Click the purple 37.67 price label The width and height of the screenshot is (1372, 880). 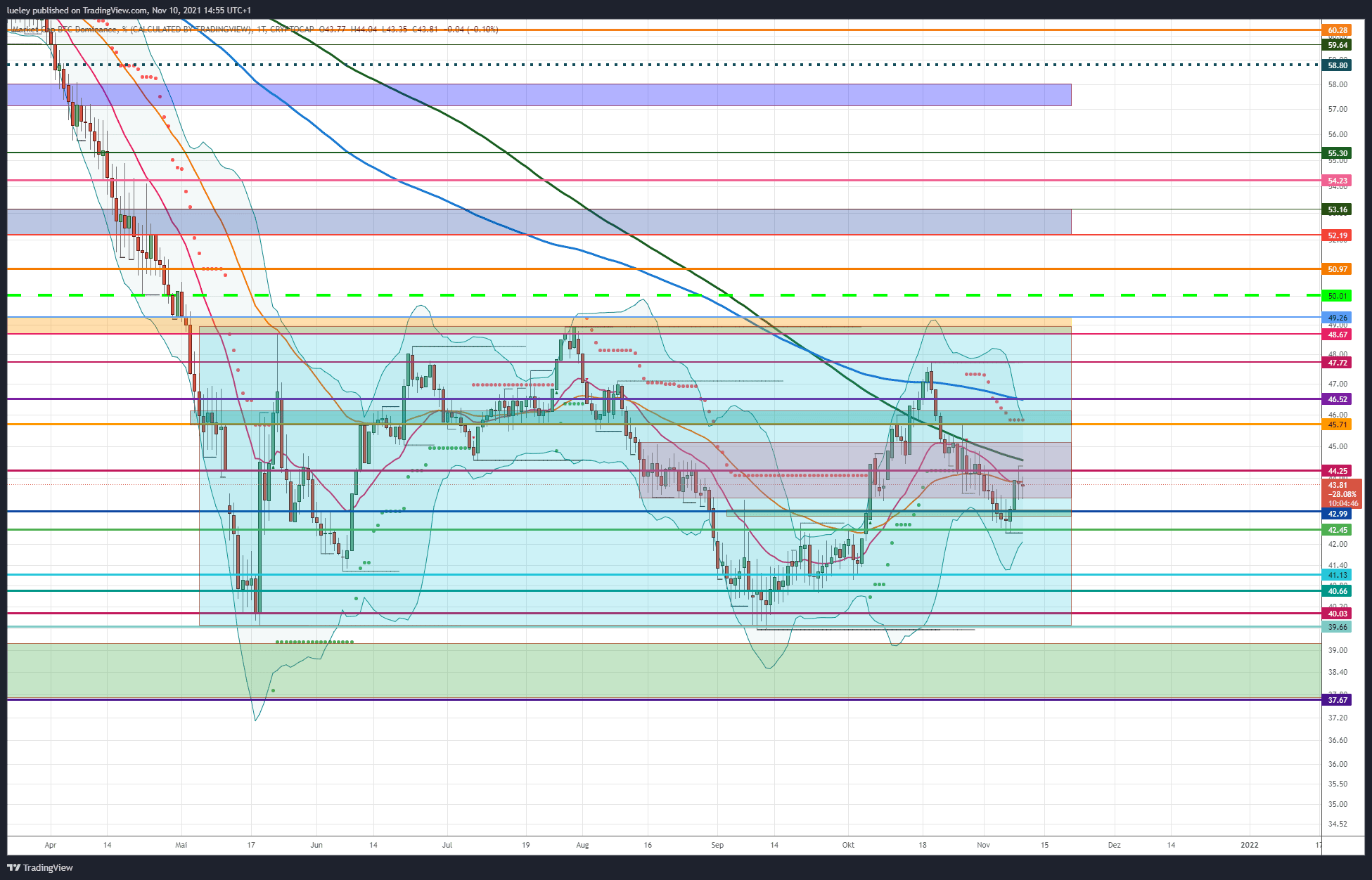pyautogui.click(x=1338, y=700)
